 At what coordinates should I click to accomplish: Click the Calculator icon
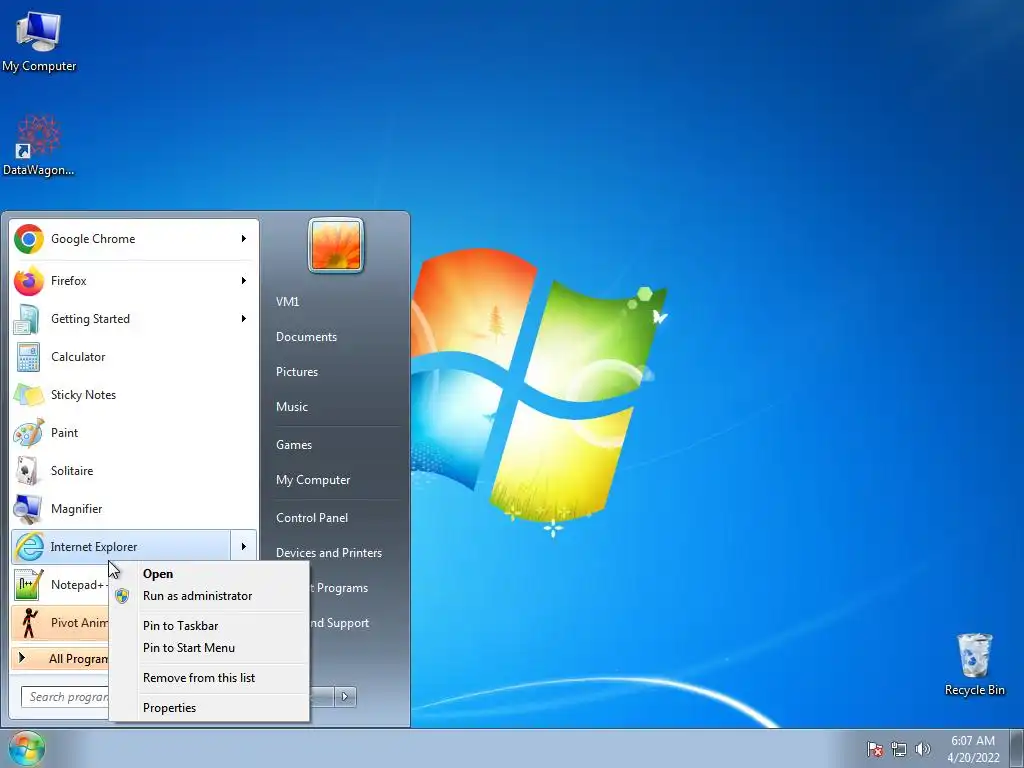click(x=28, y=357)
